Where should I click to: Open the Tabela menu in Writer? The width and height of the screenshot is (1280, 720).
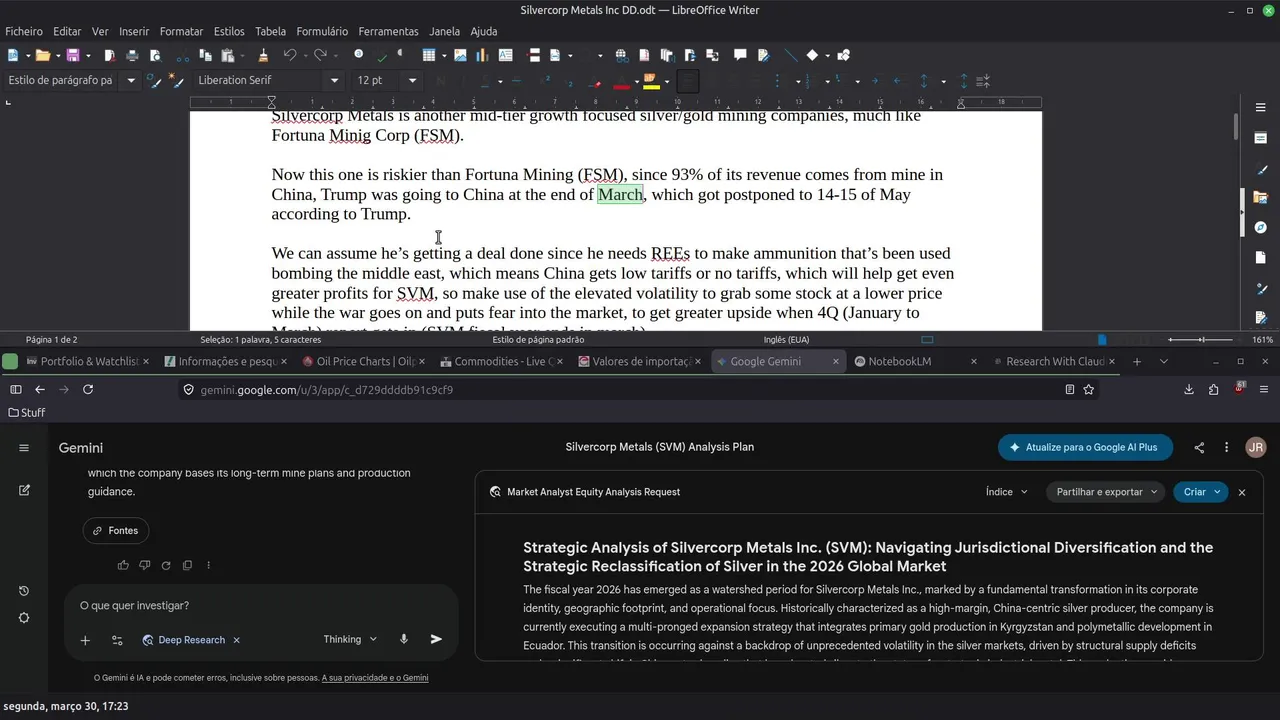pos(270,32)
